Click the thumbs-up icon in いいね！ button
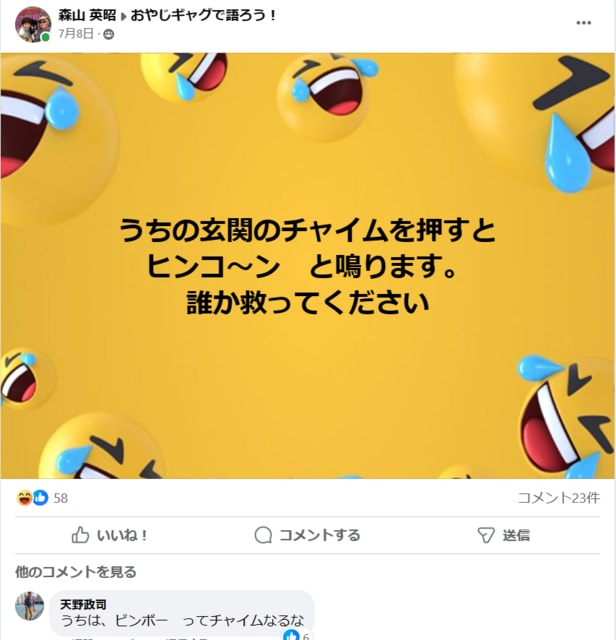616x640 pixels. click(x=80, y=535)
